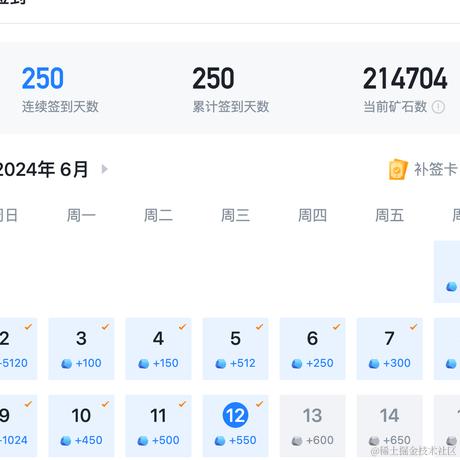Screen dimensions: 460x460
Task: Click the ore icon beside +250
Action: pyautogui.click(x=297, y=364)
